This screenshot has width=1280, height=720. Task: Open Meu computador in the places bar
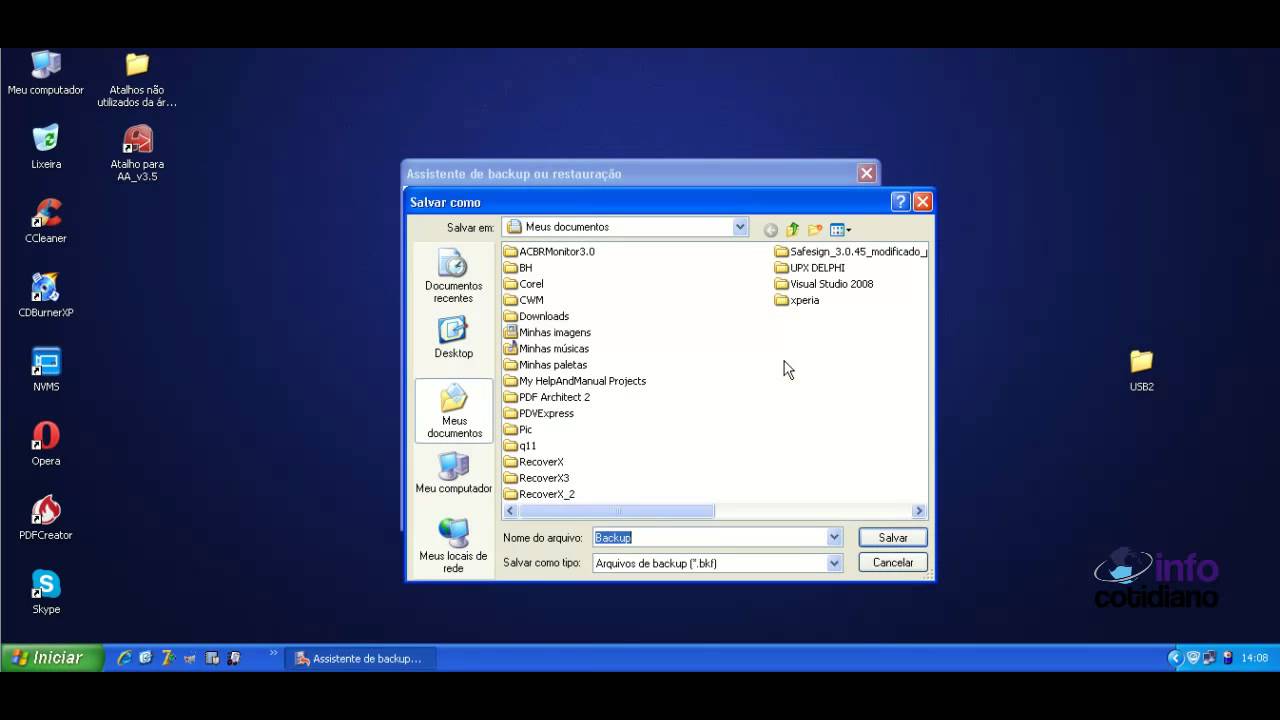(453, 472)
